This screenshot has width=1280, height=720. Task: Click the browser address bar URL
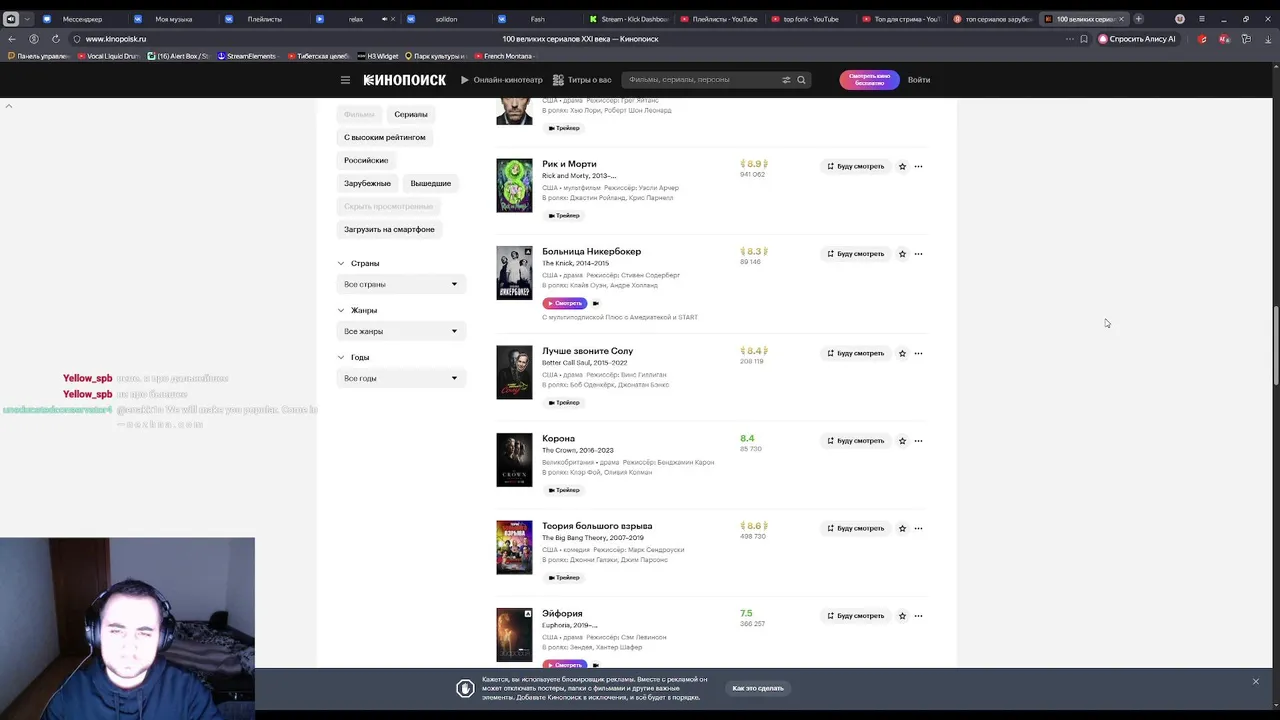(115, 39)
